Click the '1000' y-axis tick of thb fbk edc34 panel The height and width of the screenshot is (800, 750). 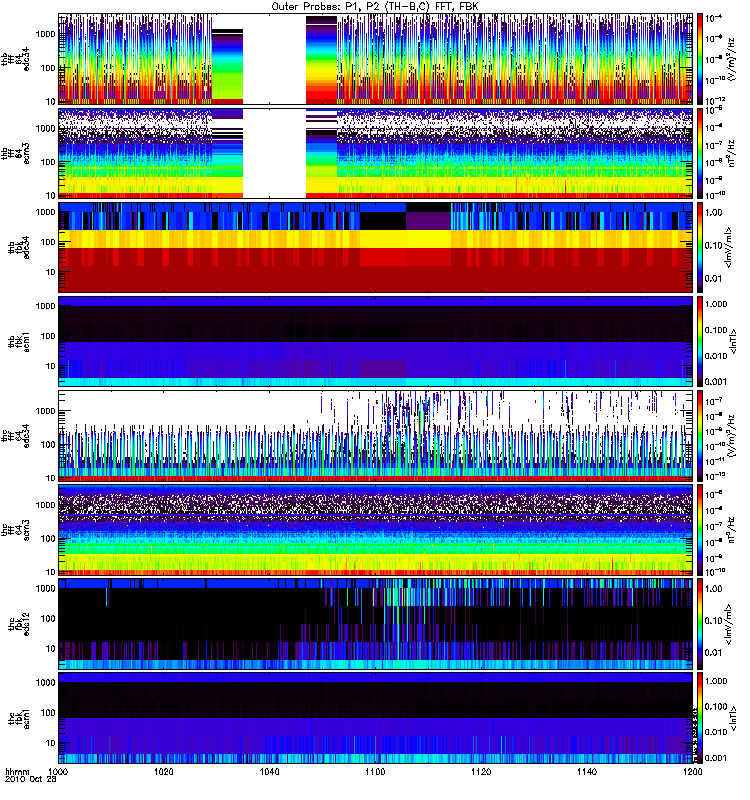[x=46, y=212]
